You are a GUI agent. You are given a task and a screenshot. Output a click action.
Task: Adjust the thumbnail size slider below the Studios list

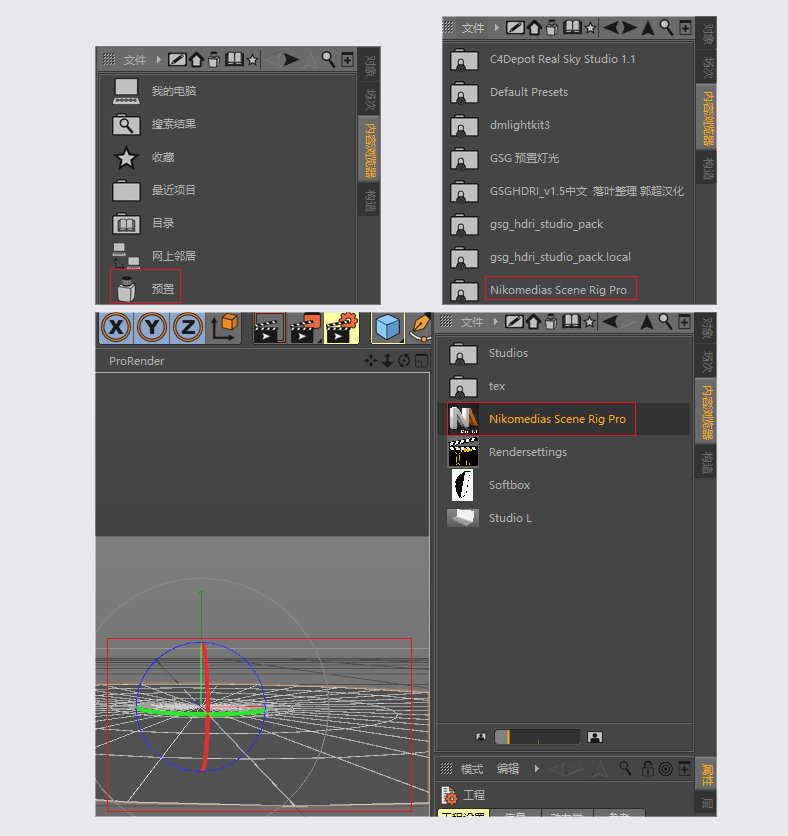tap(537, 737)
